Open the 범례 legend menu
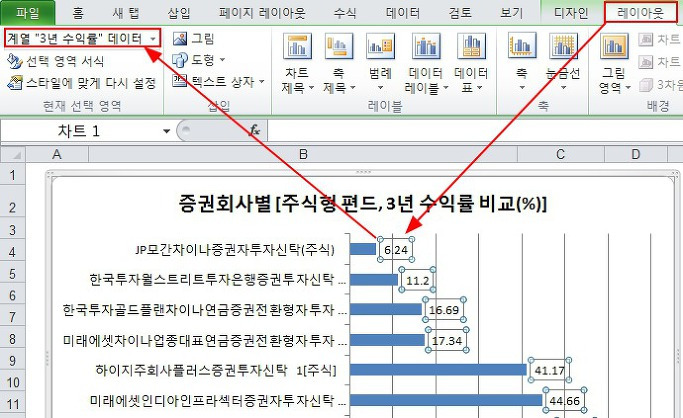 pos(380,63)
